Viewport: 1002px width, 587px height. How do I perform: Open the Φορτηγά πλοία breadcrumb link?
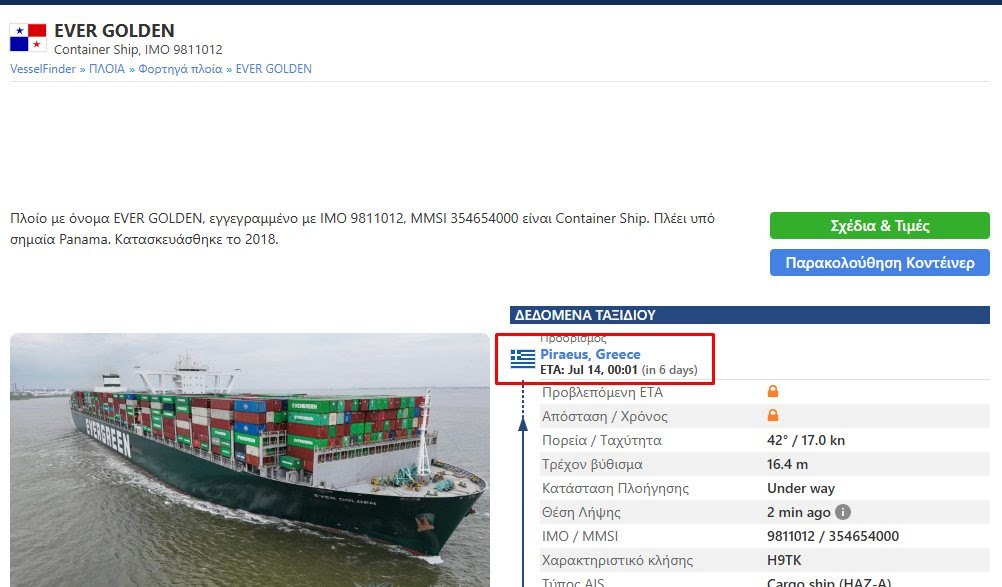click(x=180, y=69)
